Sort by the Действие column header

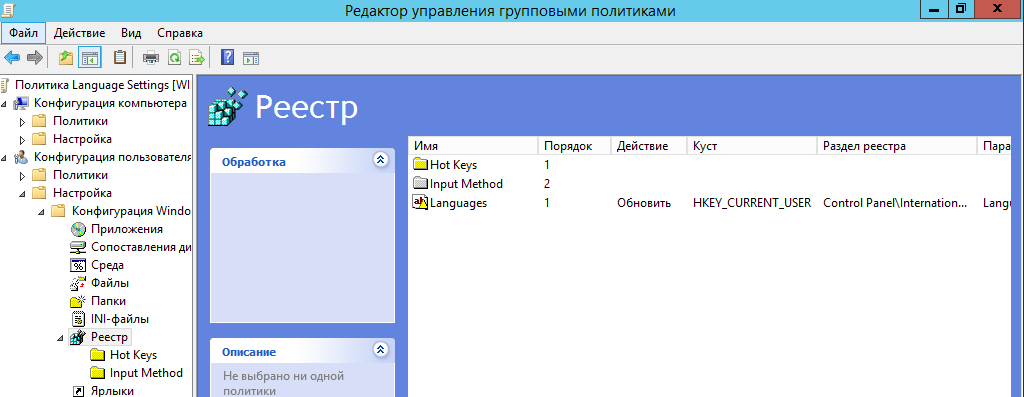pyautogui.click(x=648, y=146)
